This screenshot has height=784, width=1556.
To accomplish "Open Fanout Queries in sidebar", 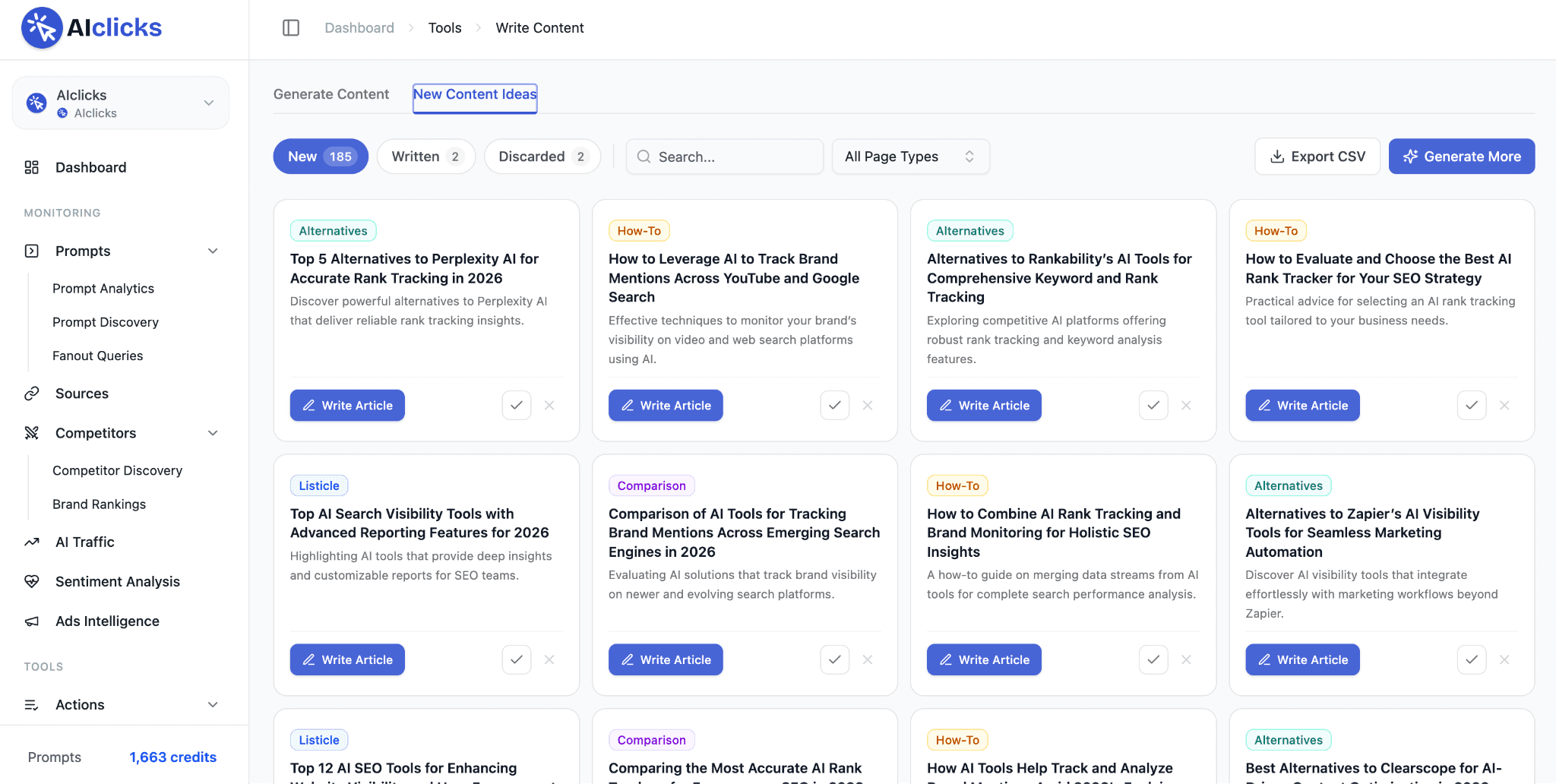I will coord(98,356).
